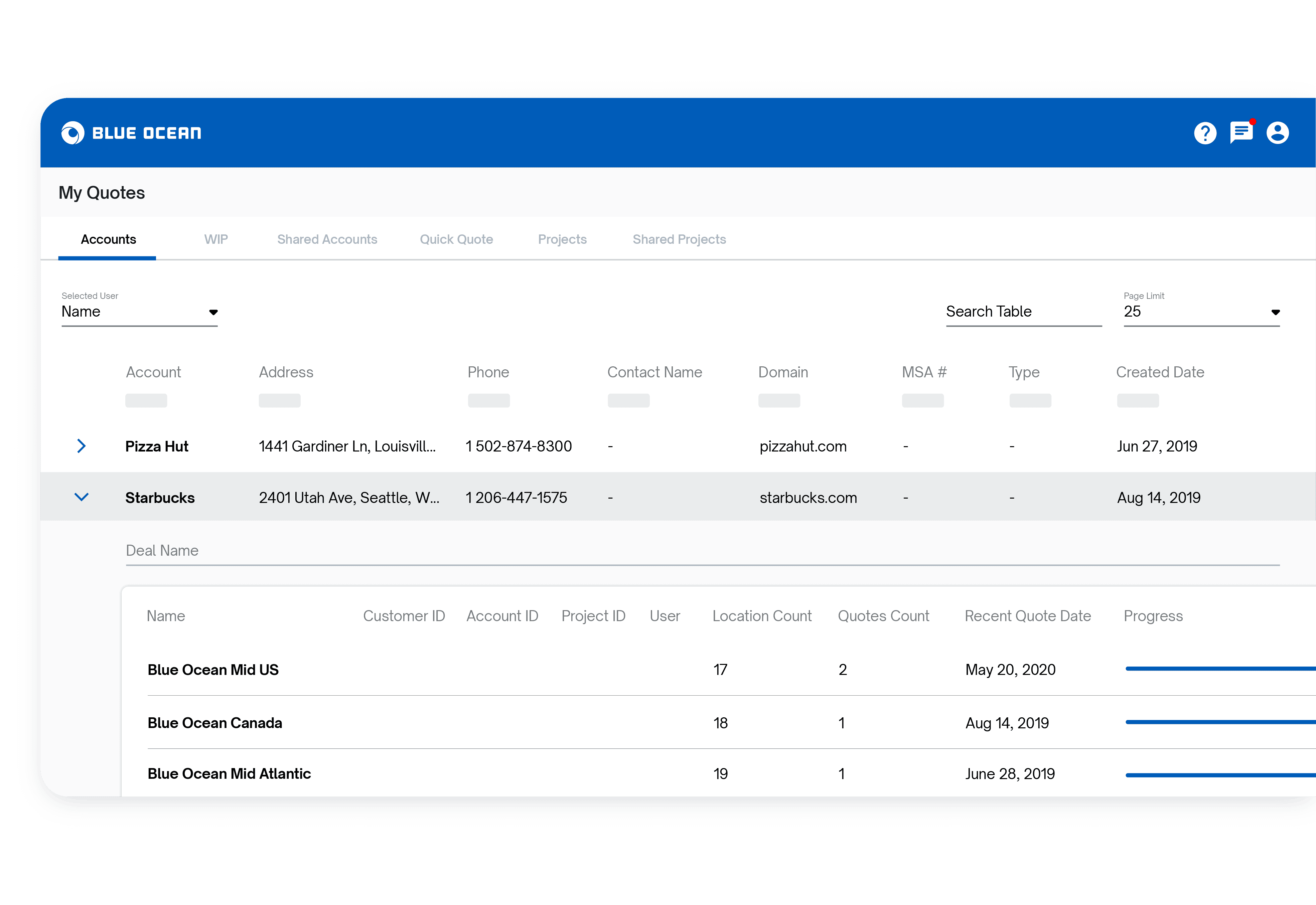Screen dimensions: 1316x905
Task: Click the May 20, 2020 quote date
Action: (1010, 670)
